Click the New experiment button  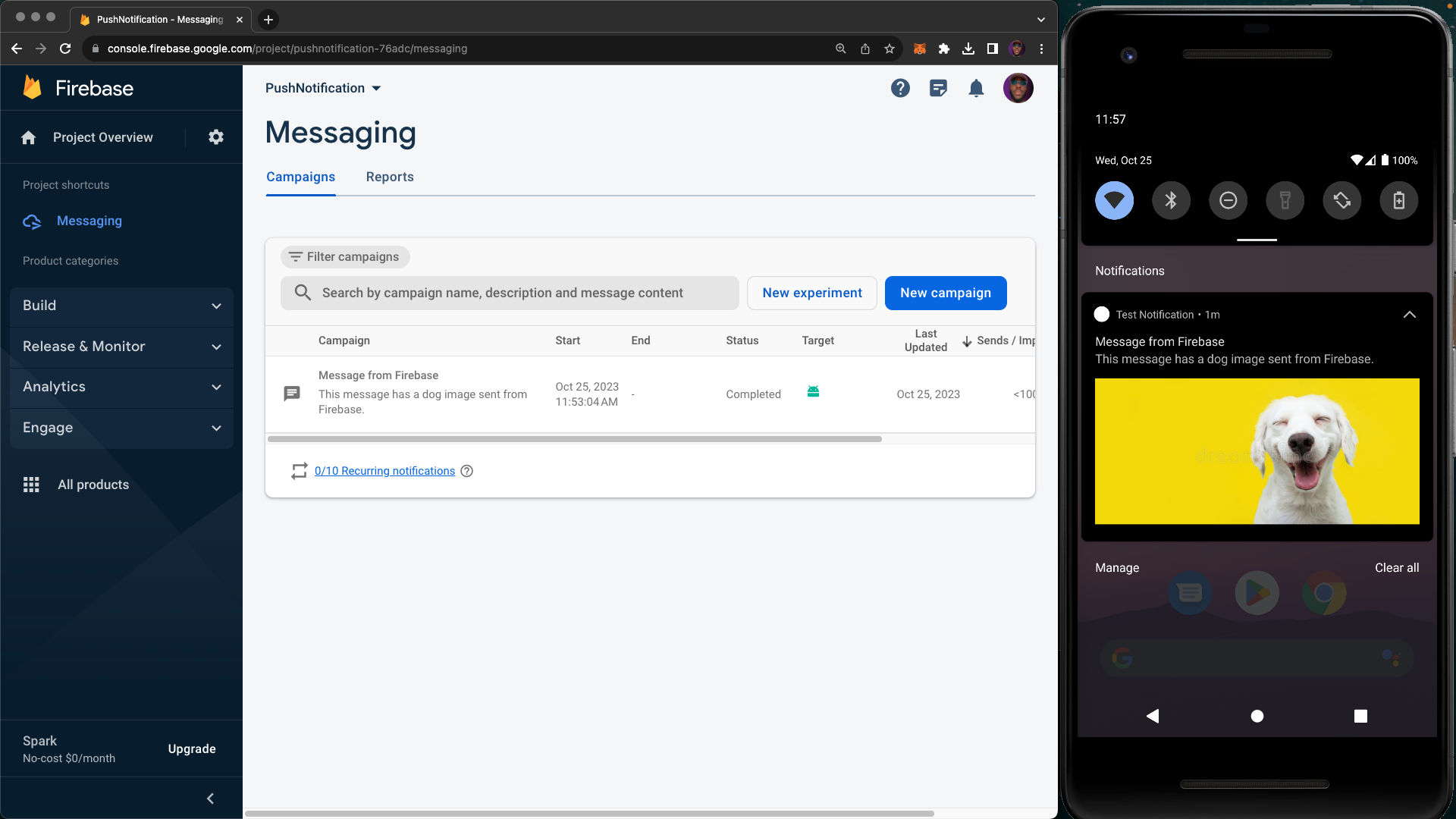point(812,293)
